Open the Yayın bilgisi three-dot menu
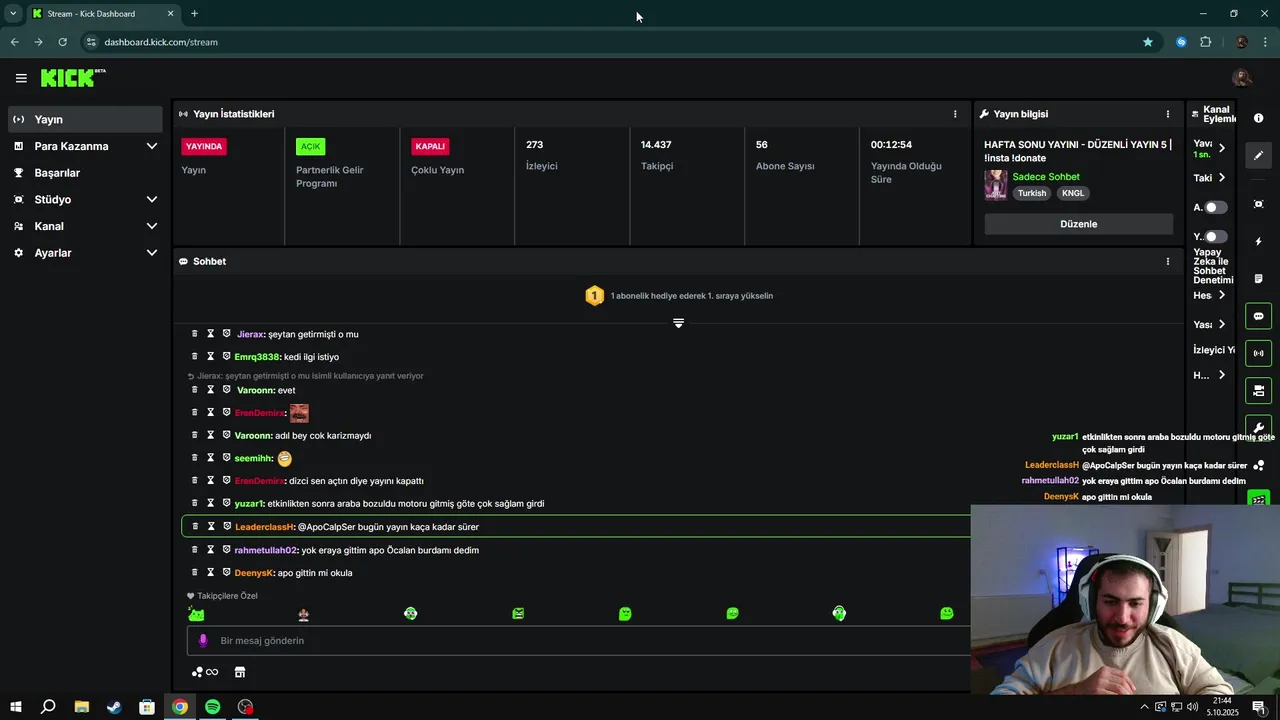 [x=1168, y=114]
